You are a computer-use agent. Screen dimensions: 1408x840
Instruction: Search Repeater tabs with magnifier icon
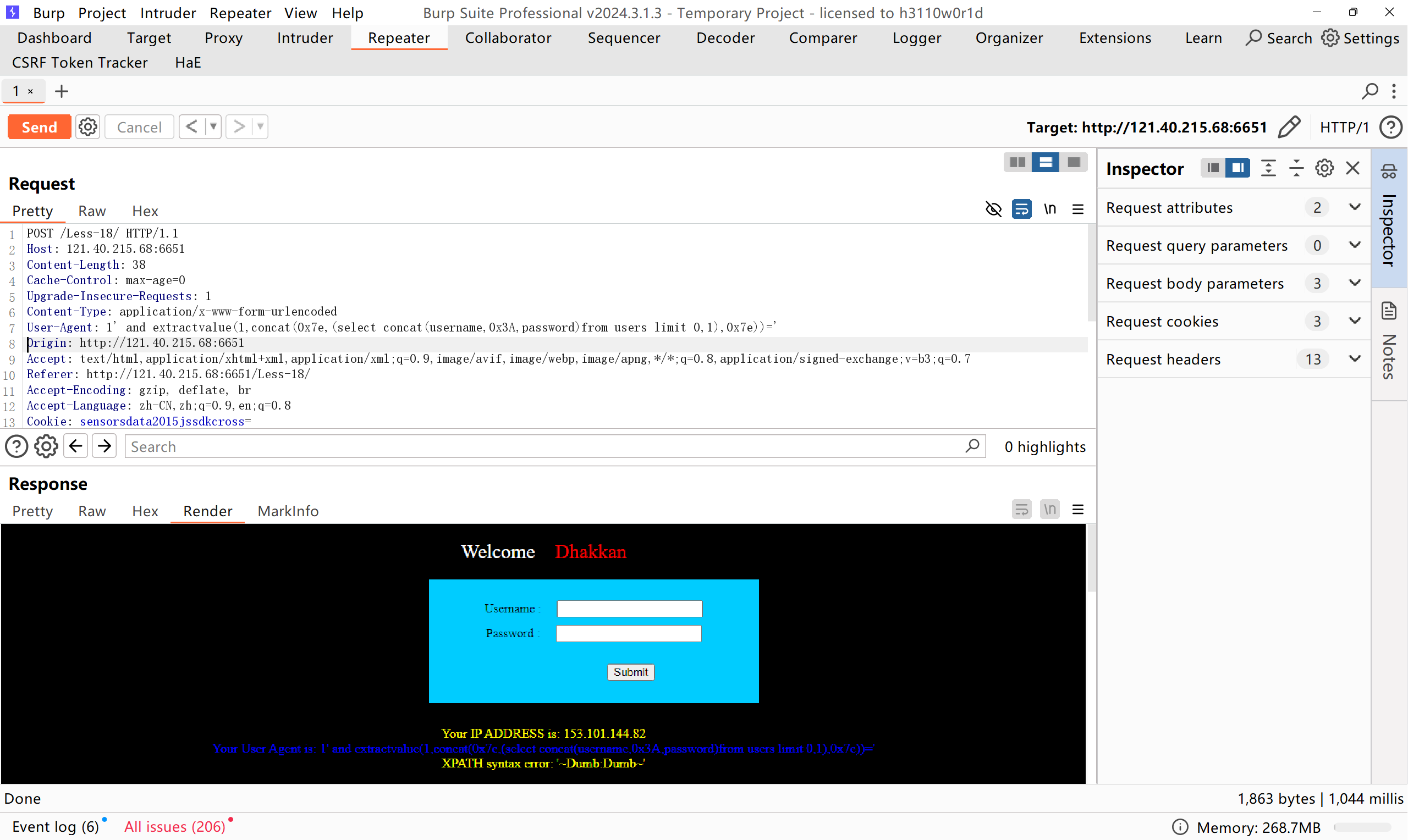click(1369, 91)
